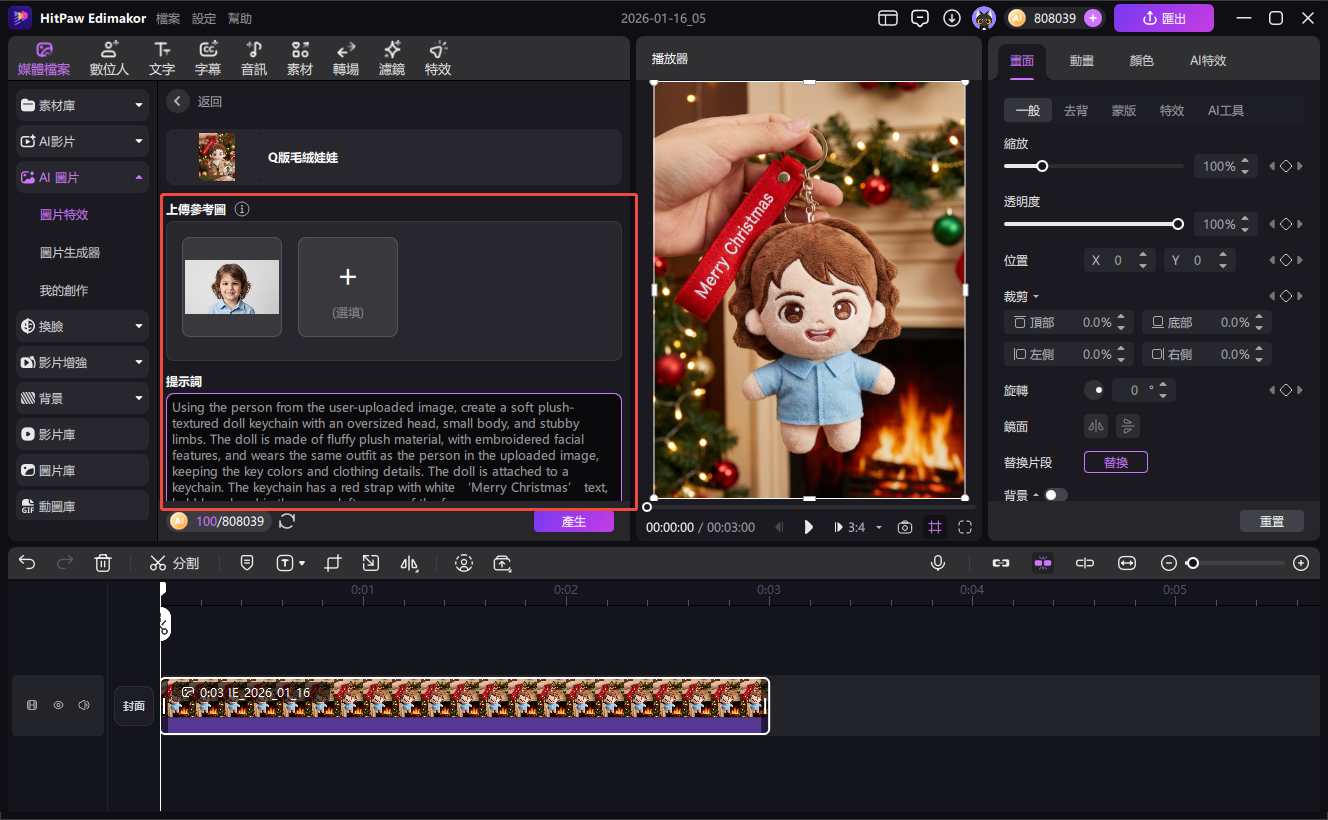Screen dimensions: 1328x820
Task: Click the purple 產生 generate button
Action: click(x=573, y=521)
